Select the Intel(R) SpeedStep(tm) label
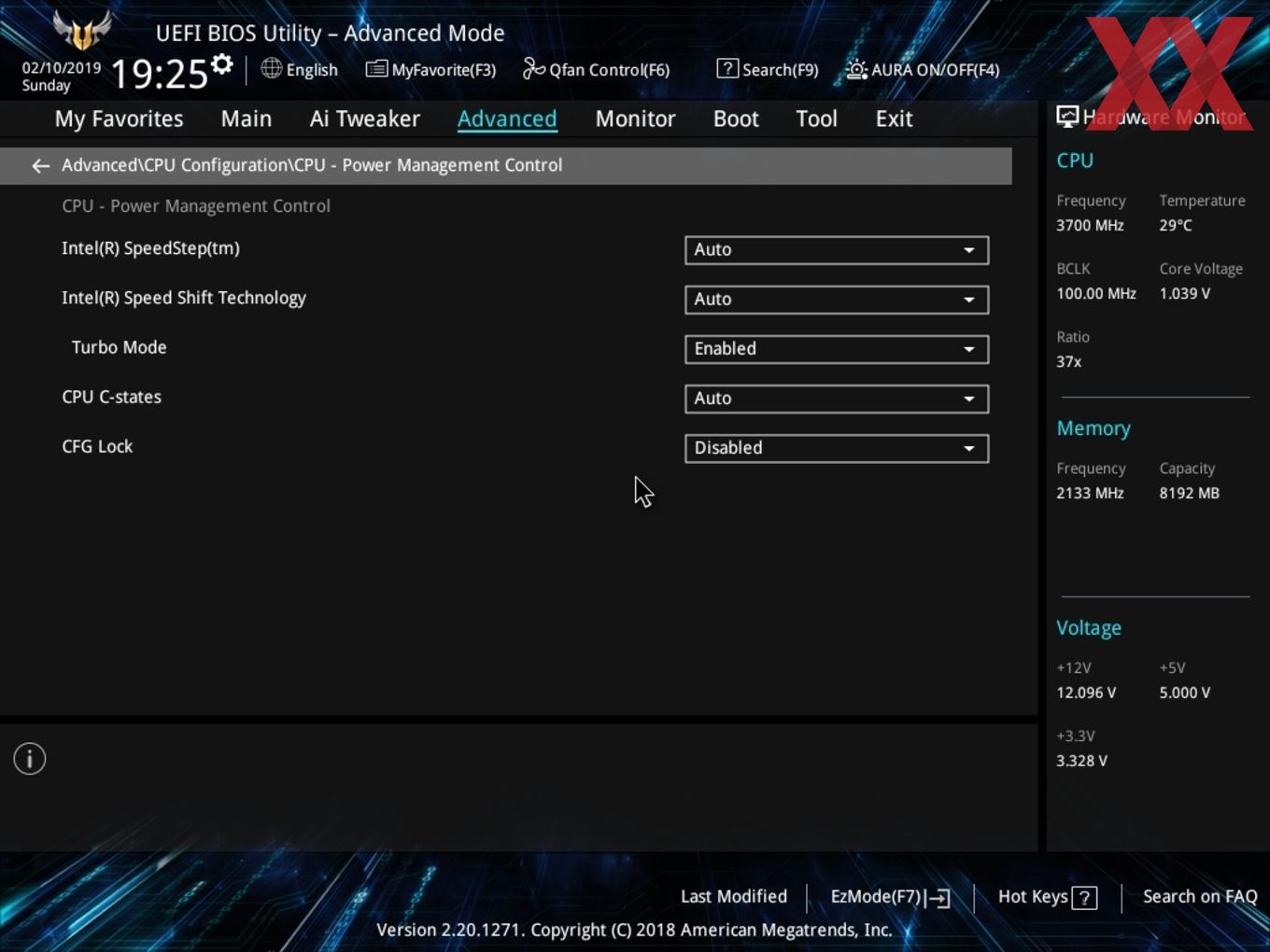The image size is (1270, 952). tap(150, 248)
